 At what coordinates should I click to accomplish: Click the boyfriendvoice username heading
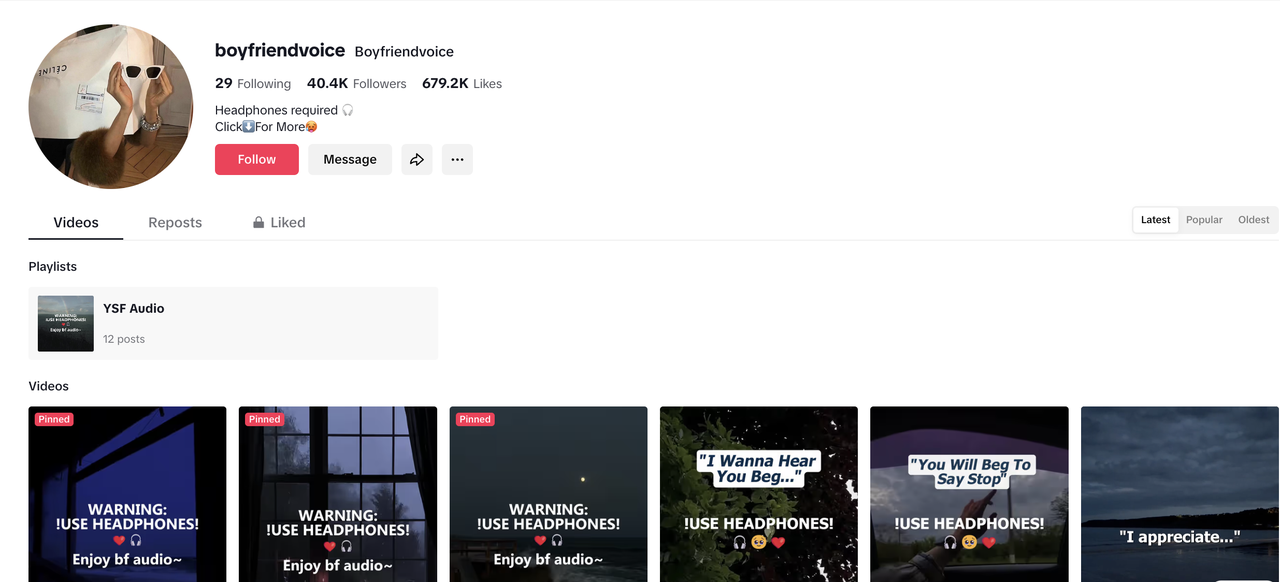tap(280, 51)
